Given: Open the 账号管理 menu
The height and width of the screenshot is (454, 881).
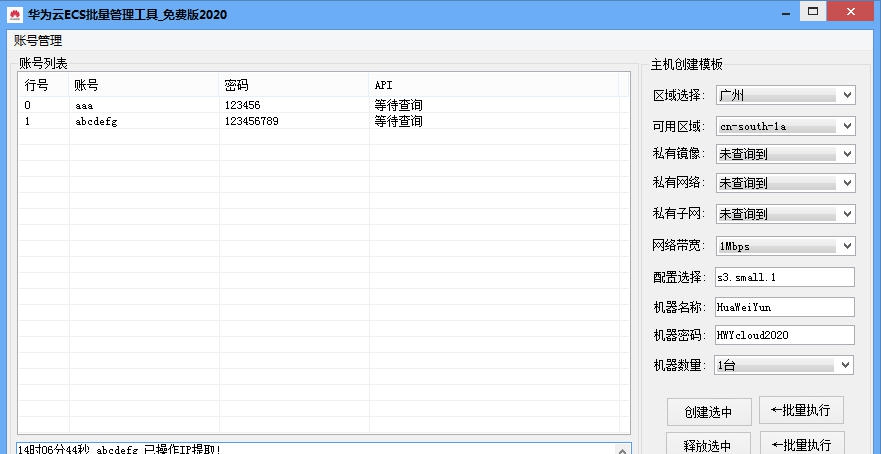Looking at the screenshot, I should tap(38, 40).
